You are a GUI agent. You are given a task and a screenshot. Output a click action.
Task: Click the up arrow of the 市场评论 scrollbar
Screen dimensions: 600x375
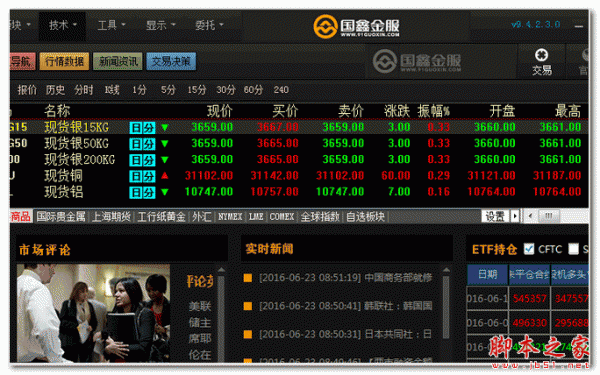click(221, 270)
